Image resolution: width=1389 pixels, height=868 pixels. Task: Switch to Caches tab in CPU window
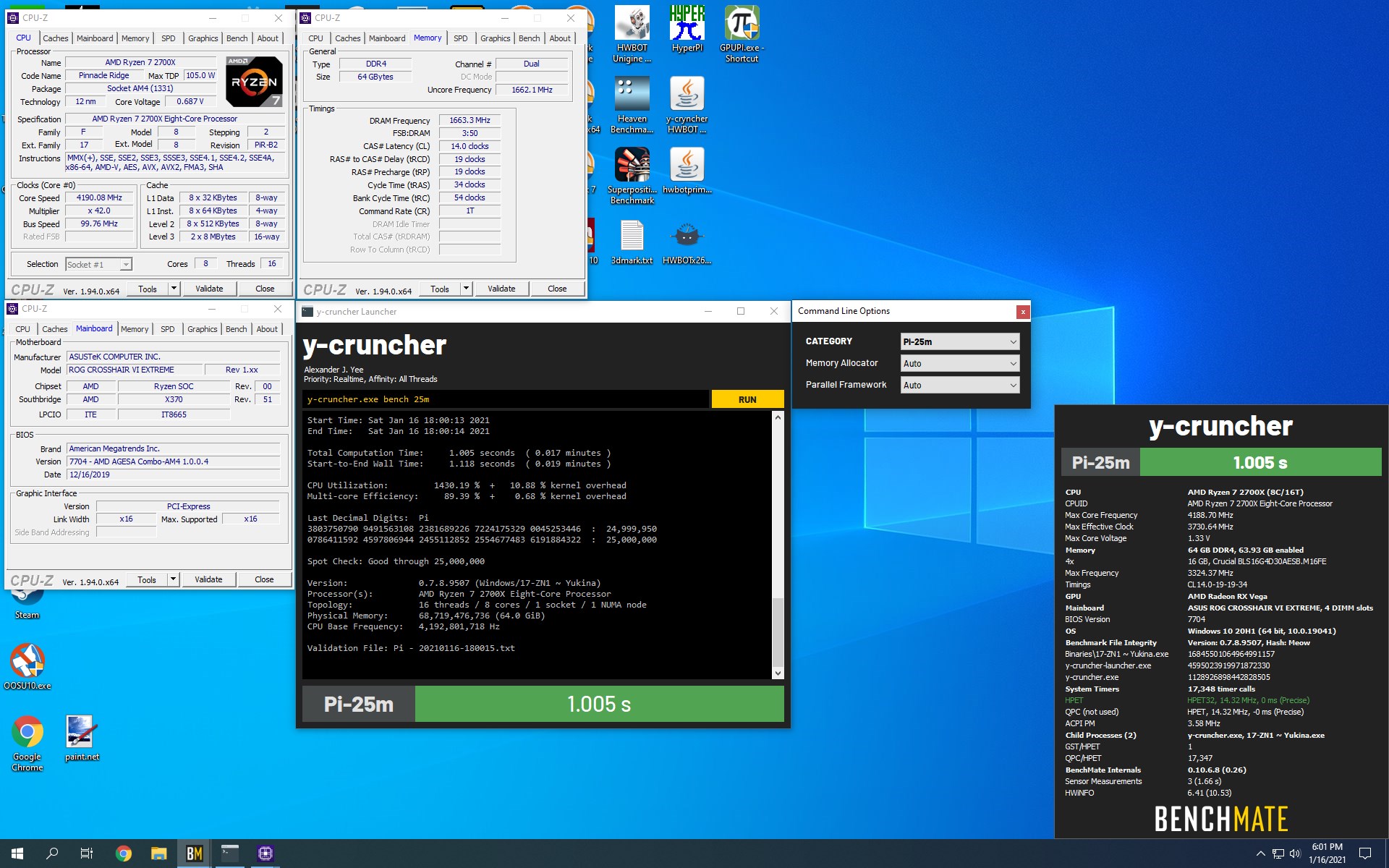point(55,38)
